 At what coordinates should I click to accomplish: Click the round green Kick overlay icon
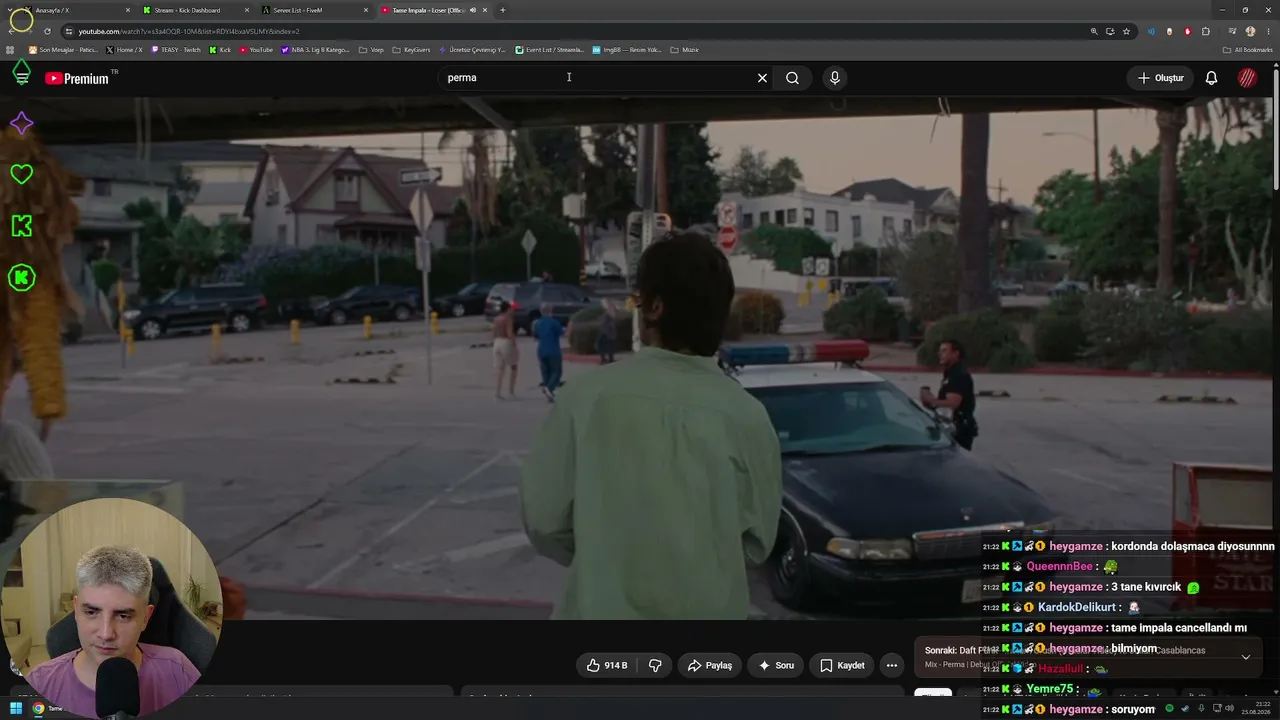[21, 278]
